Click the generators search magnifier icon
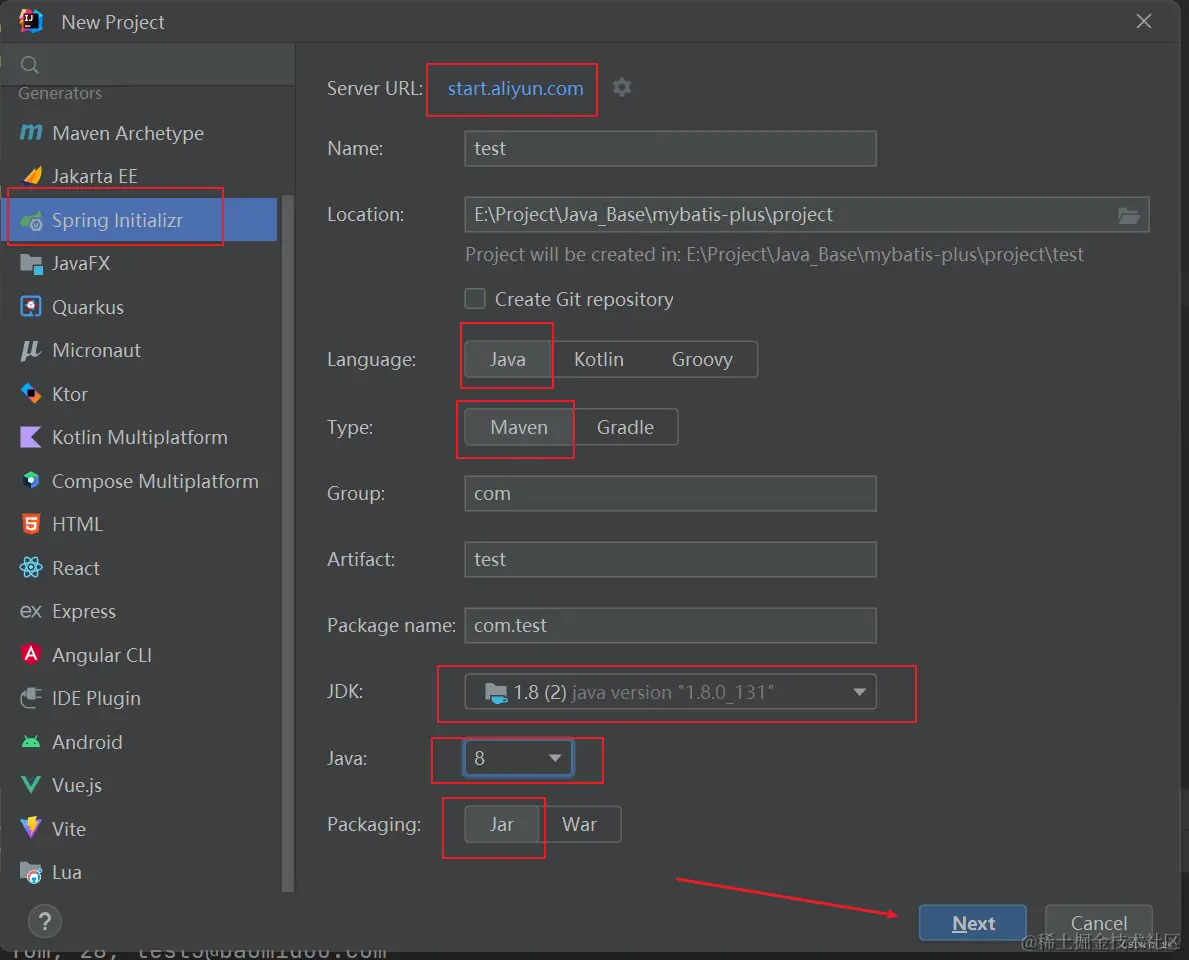 click(x=30, y=64)
